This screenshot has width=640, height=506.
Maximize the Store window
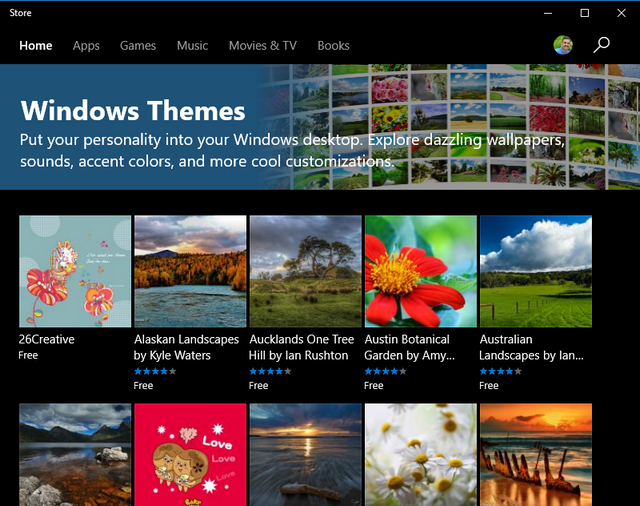pyautogui.click(x=584, y=13)
